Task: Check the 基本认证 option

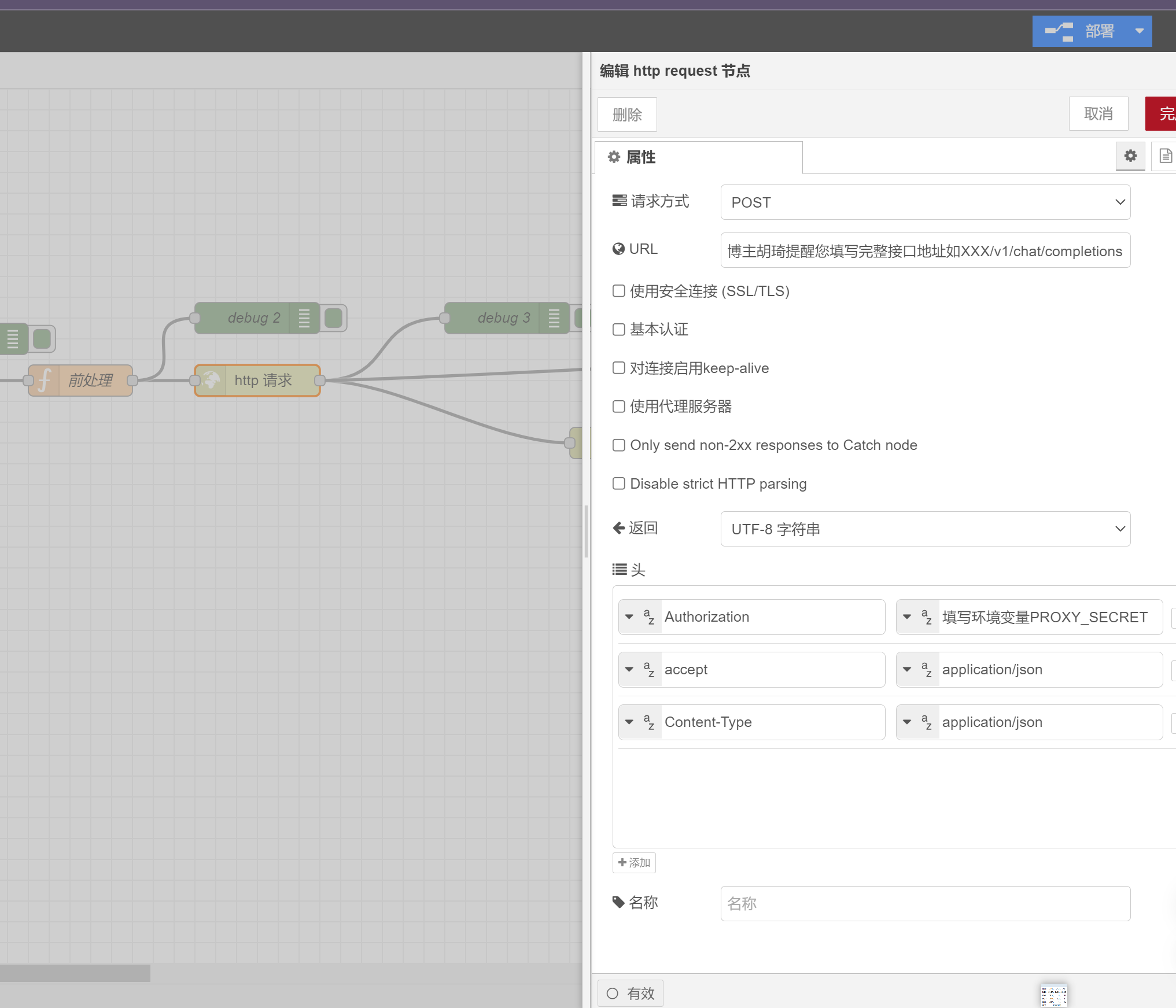Action: pyautogui.click(x=619, y=330)
